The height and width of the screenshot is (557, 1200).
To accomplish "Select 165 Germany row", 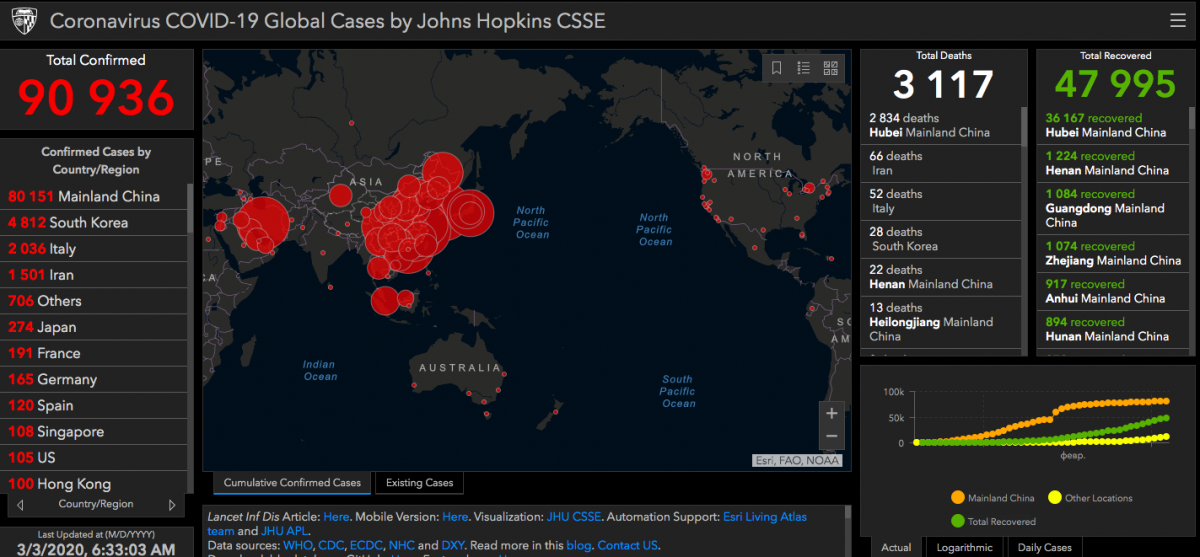I will (95, 379).
